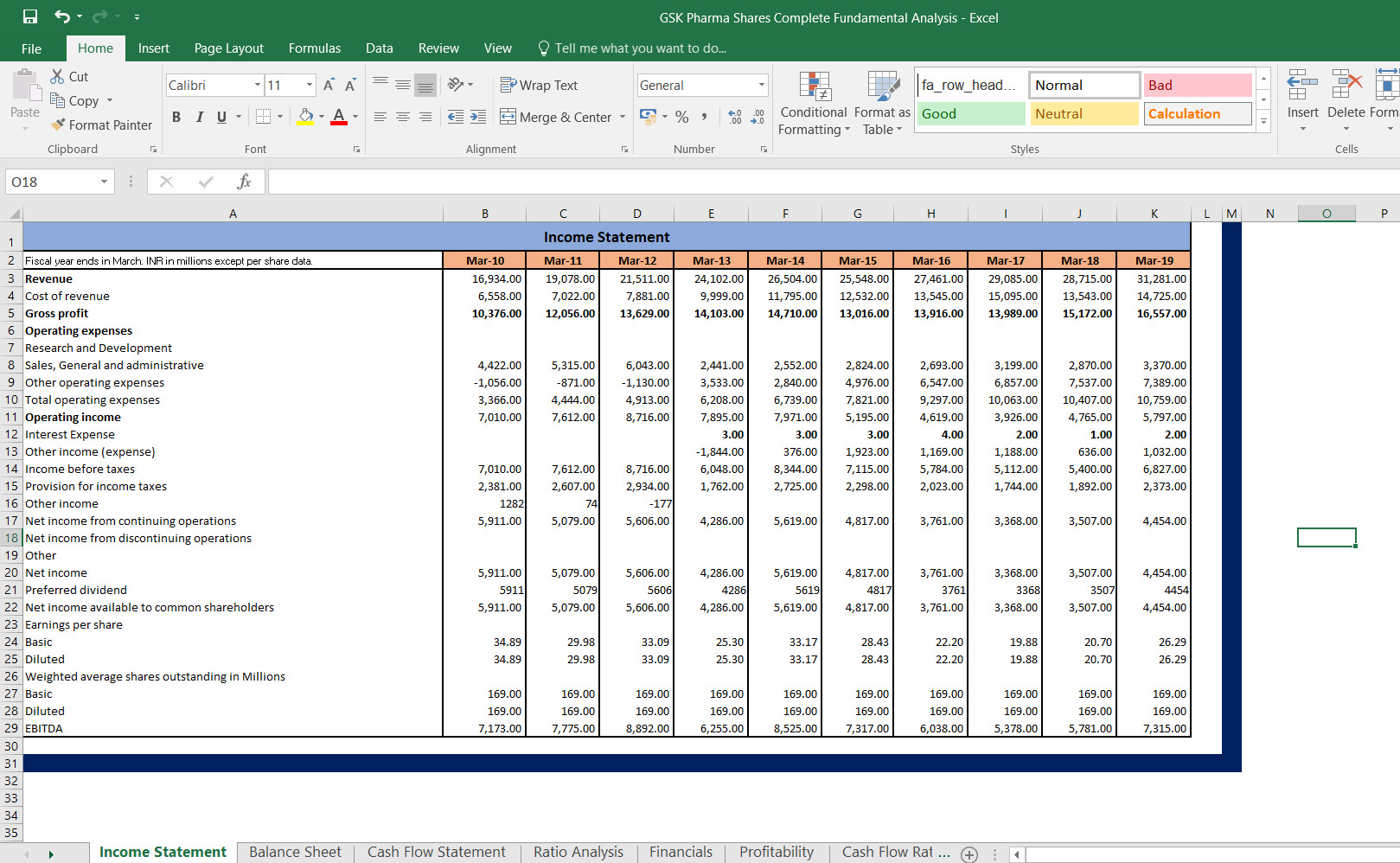Middle align cell contents
This screenshot has width=1400, height=863.
point(403,85)
